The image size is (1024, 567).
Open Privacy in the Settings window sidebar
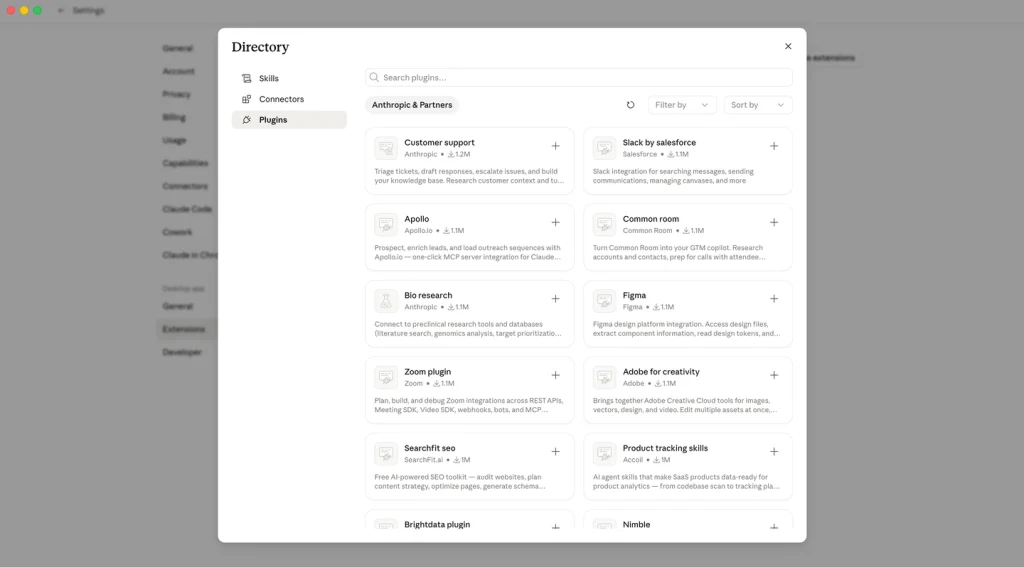click(176, 94)
